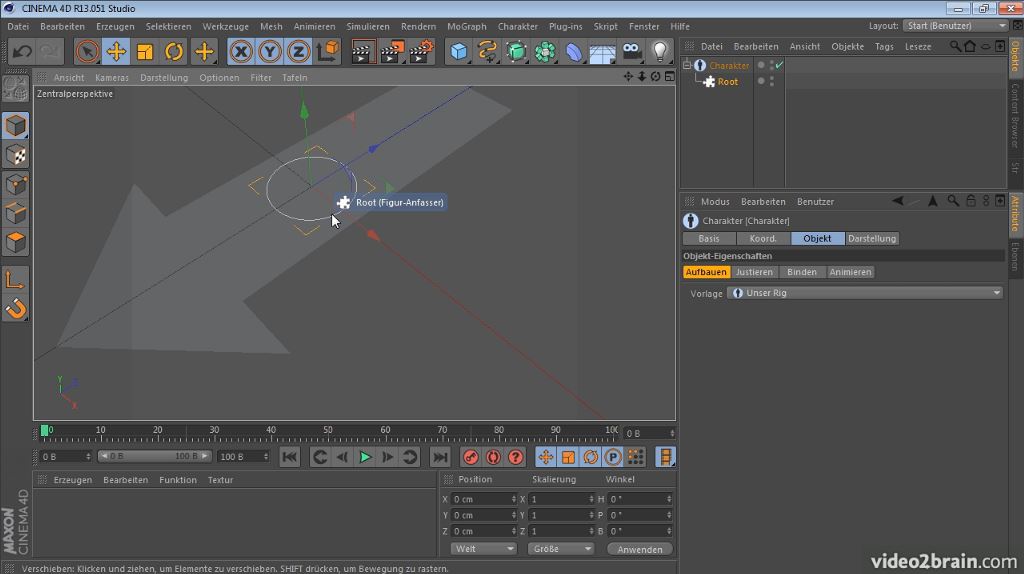Click the Anwenden button
This screenshot has height=574, width=1024.
[x=639, y=549]
